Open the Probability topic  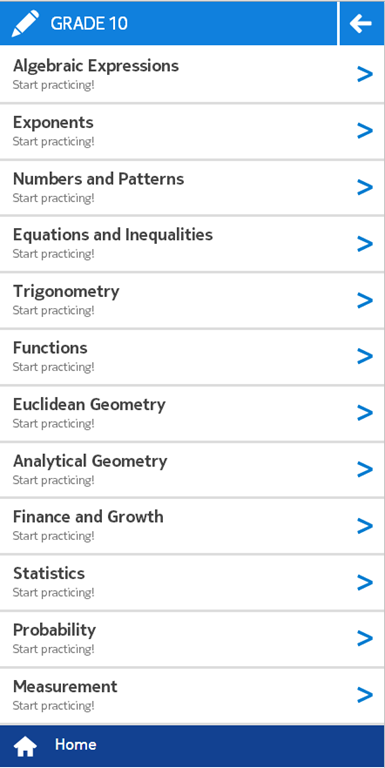(x=192, y=639)
